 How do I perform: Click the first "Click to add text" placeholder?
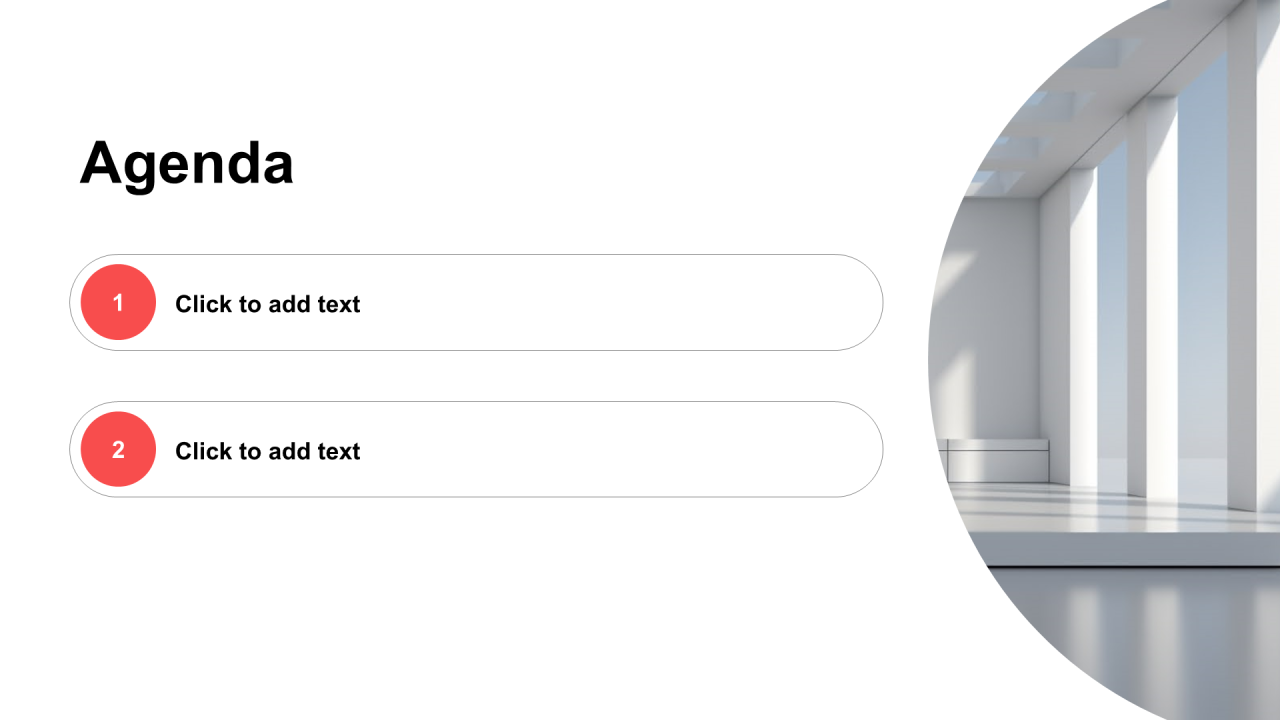(267, 304)
